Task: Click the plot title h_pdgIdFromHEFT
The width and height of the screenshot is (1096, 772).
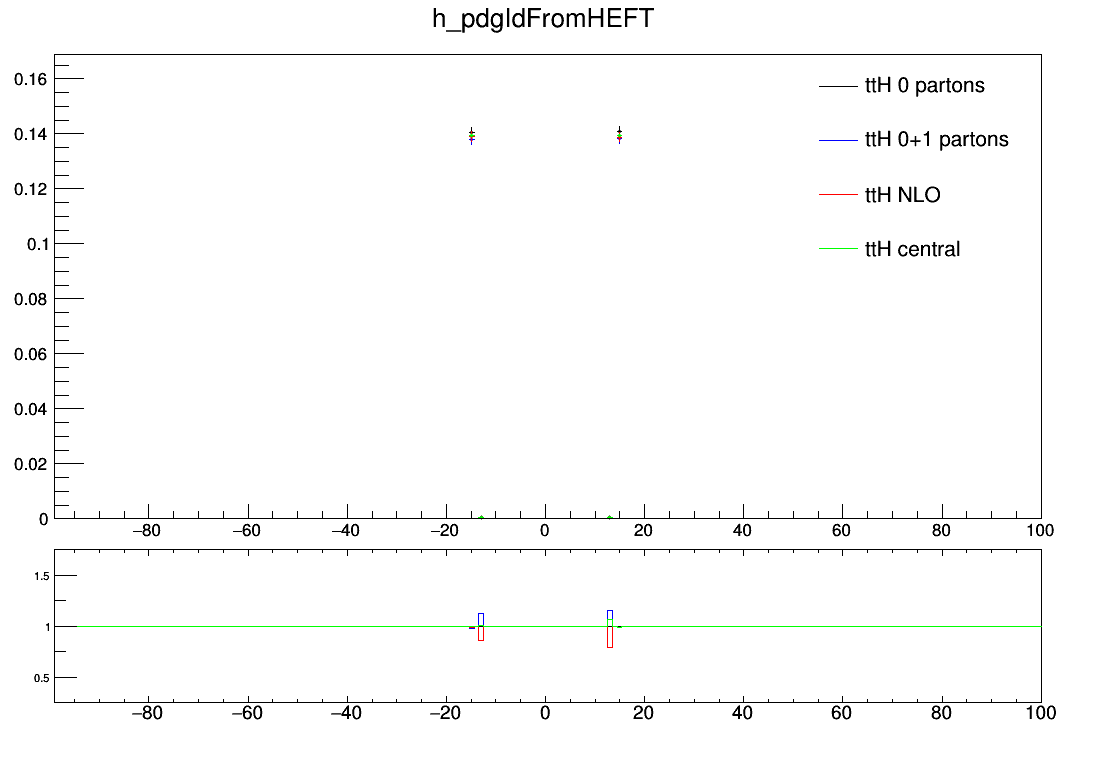Action: coord(543,19)
